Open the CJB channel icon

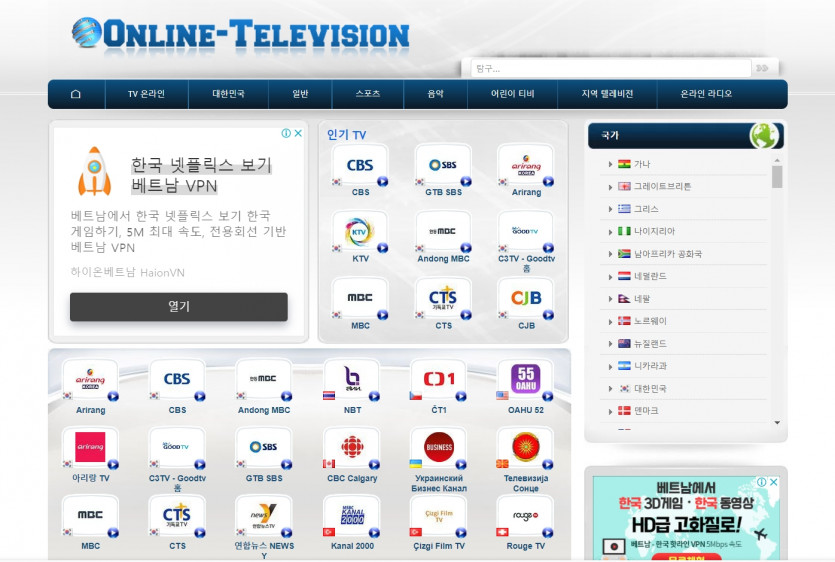pos(526,299)
